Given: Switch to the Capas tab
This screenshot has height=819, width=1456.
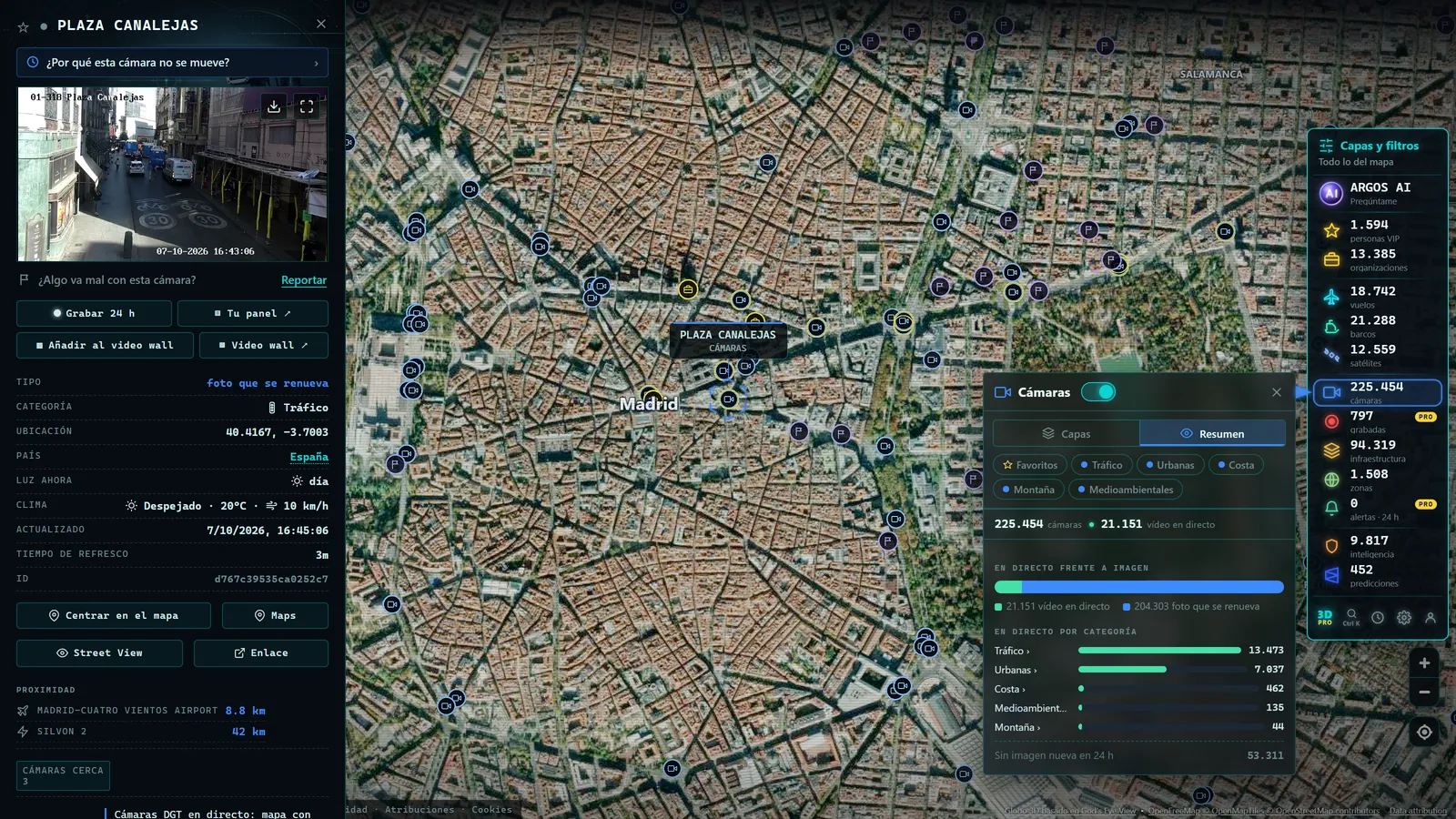Looking at the screenshot, I should [x=1067, y=434].
